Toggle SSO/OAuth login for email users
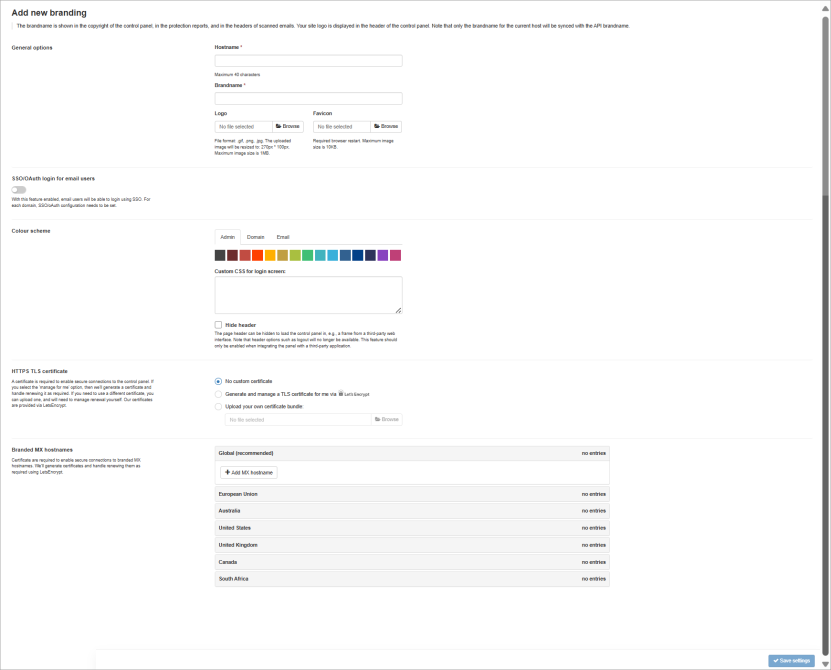 pos(19,189)
